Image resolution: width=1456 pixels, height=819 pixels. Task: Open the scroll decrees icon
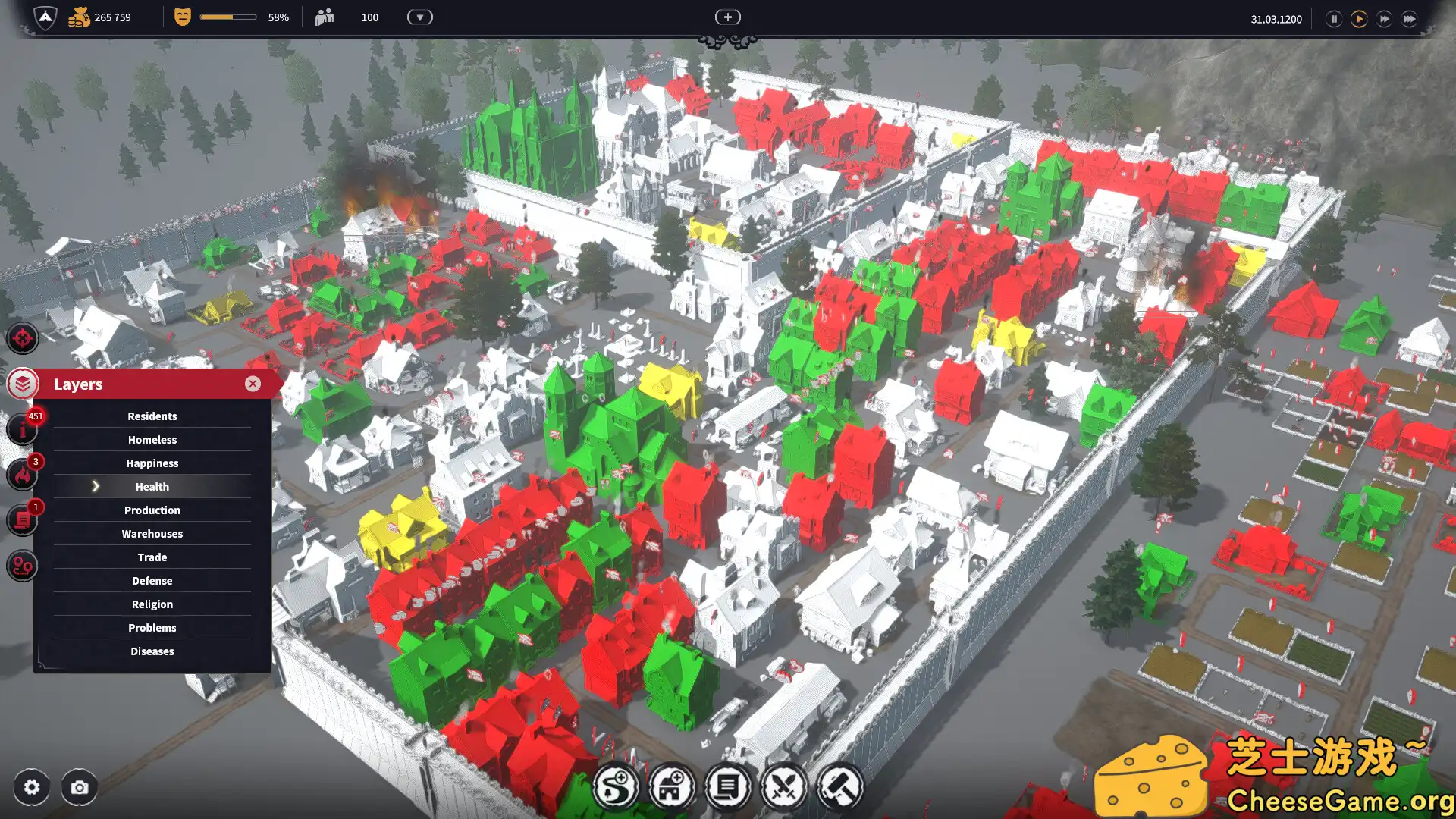tap(727, 787)
